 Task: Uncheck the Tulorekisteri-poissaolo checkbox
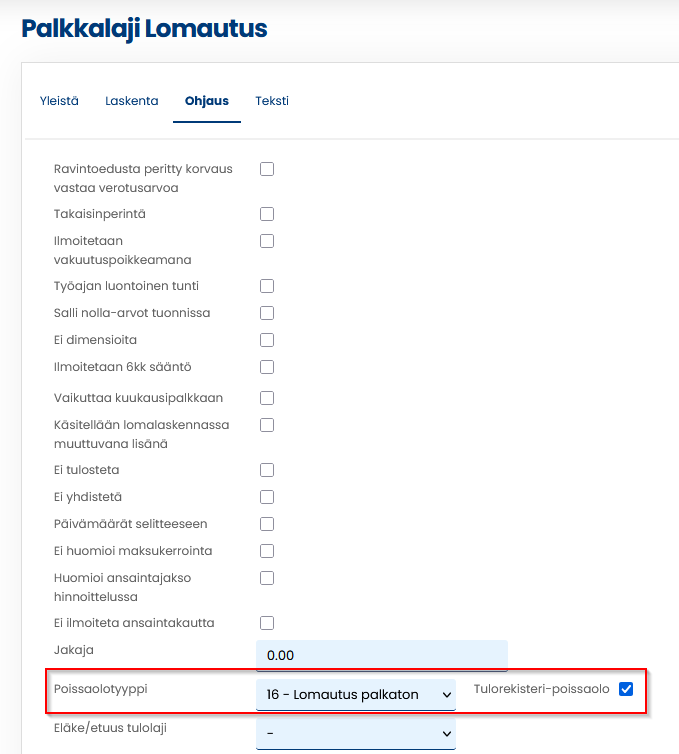627,689
